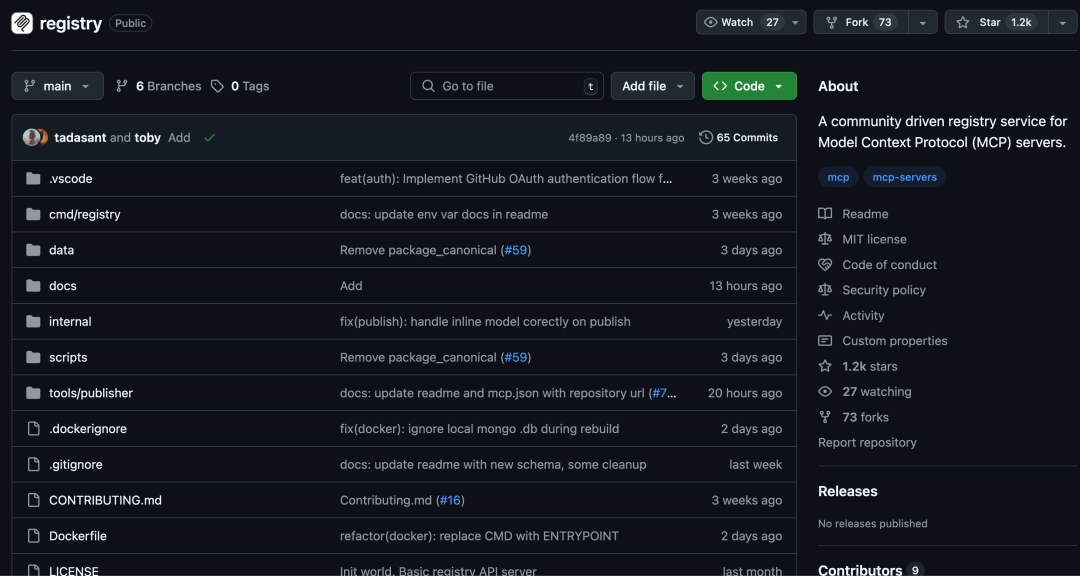Click the magnifier icon in file search
The image size is (1080, 576).
(428, 86)
